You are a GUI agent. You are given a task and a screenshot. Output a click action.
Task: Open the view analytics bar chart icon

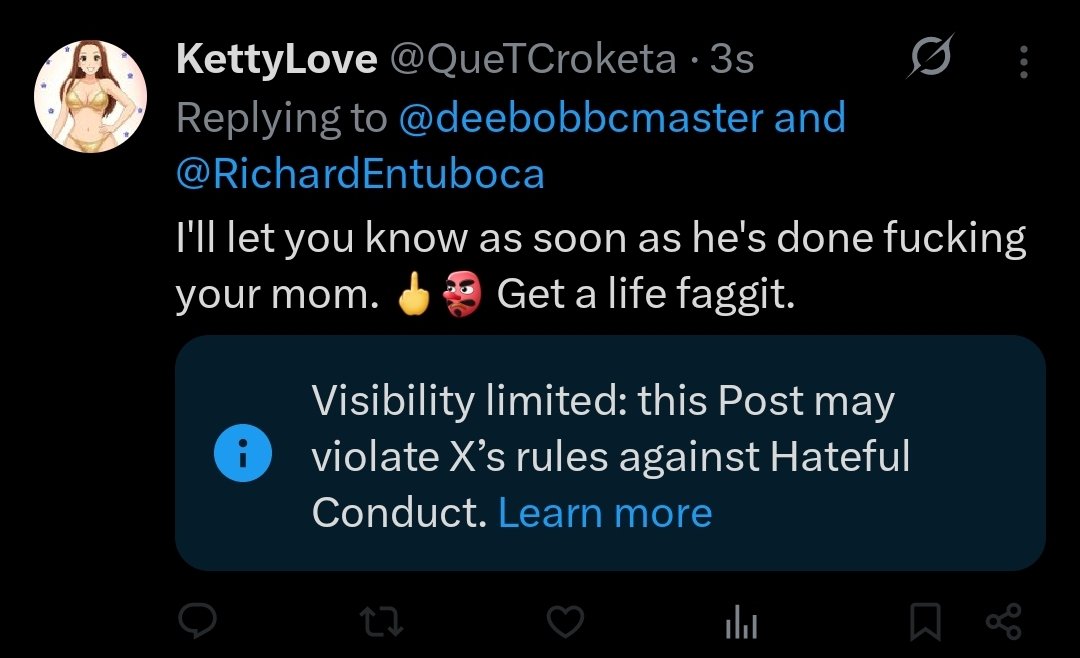click(740, 624)
